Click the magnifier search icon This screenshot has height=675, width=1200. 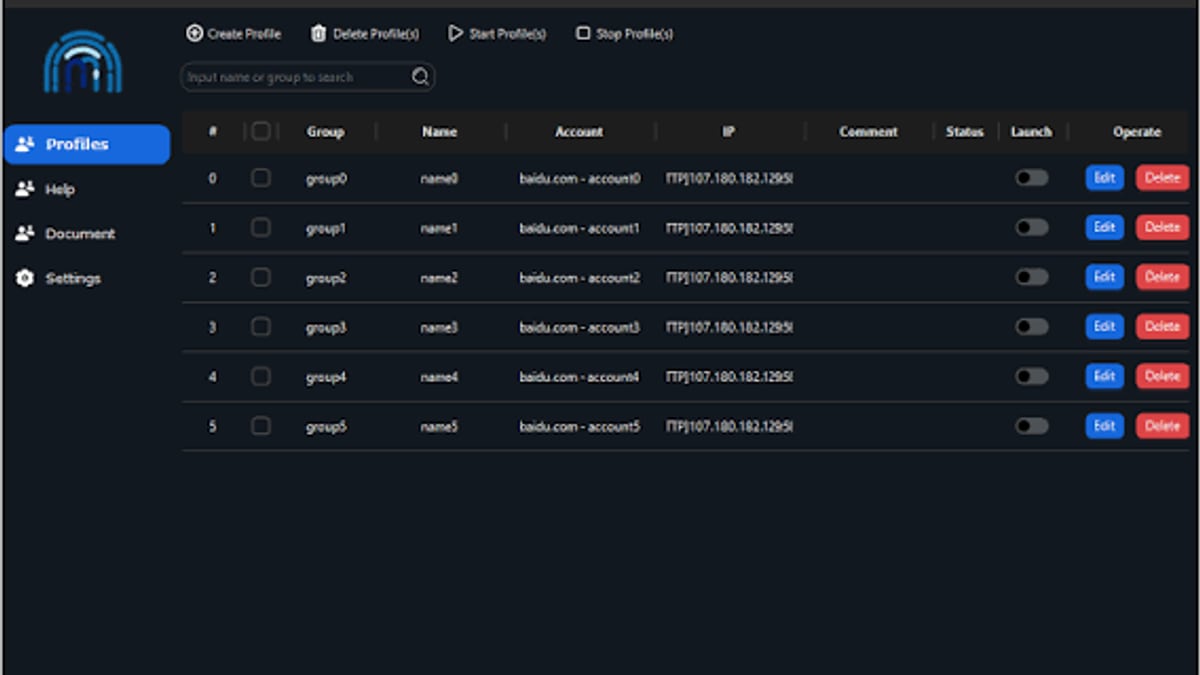pos(420,77)
